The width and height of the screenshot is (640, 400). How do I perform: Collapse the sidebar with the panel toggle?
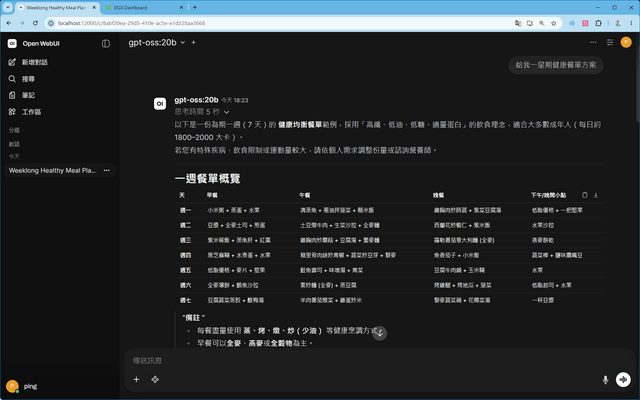click(106, 44)
